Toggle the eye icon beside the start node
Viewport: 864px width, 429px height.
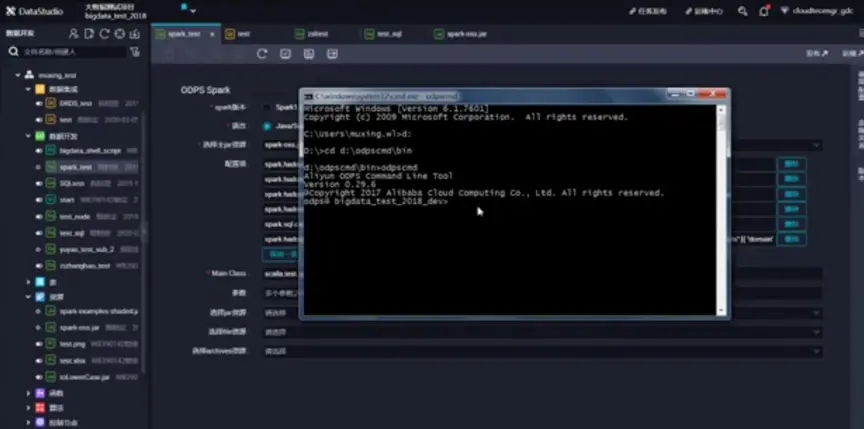pos(39,200)
